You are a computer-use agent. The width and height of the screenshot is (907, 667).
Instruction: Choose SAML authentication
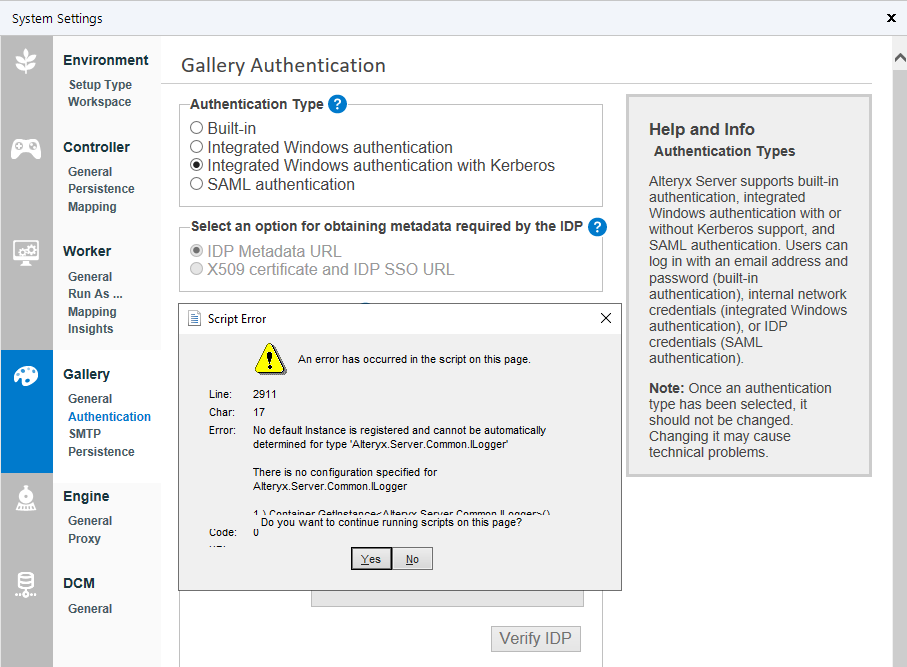pos(196,184)
